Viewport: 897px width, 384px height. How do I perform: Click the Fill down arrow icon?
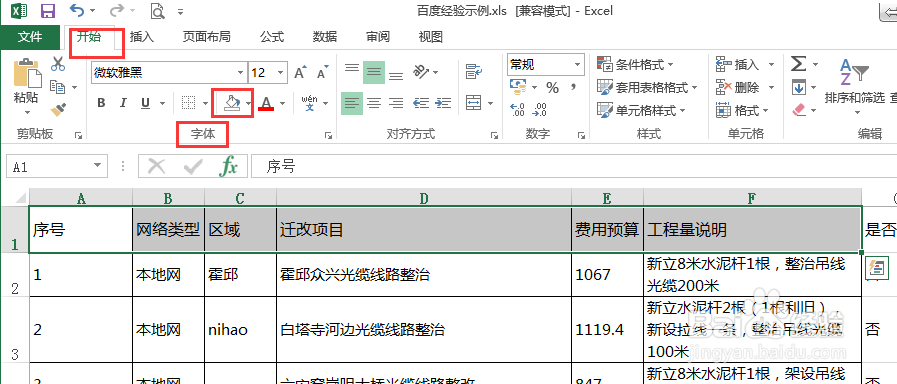pyautogui.click(x=799, y=88)
